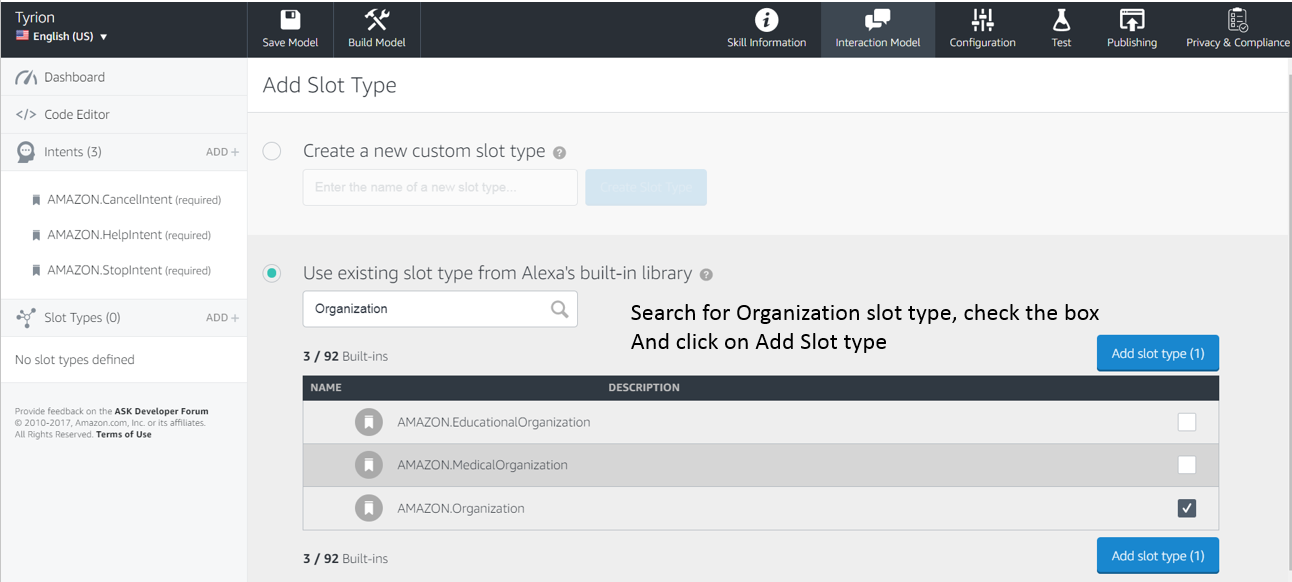1292x582 pixels.
Task: Click the Dashboard gauge icon
Action: point(26,77)
